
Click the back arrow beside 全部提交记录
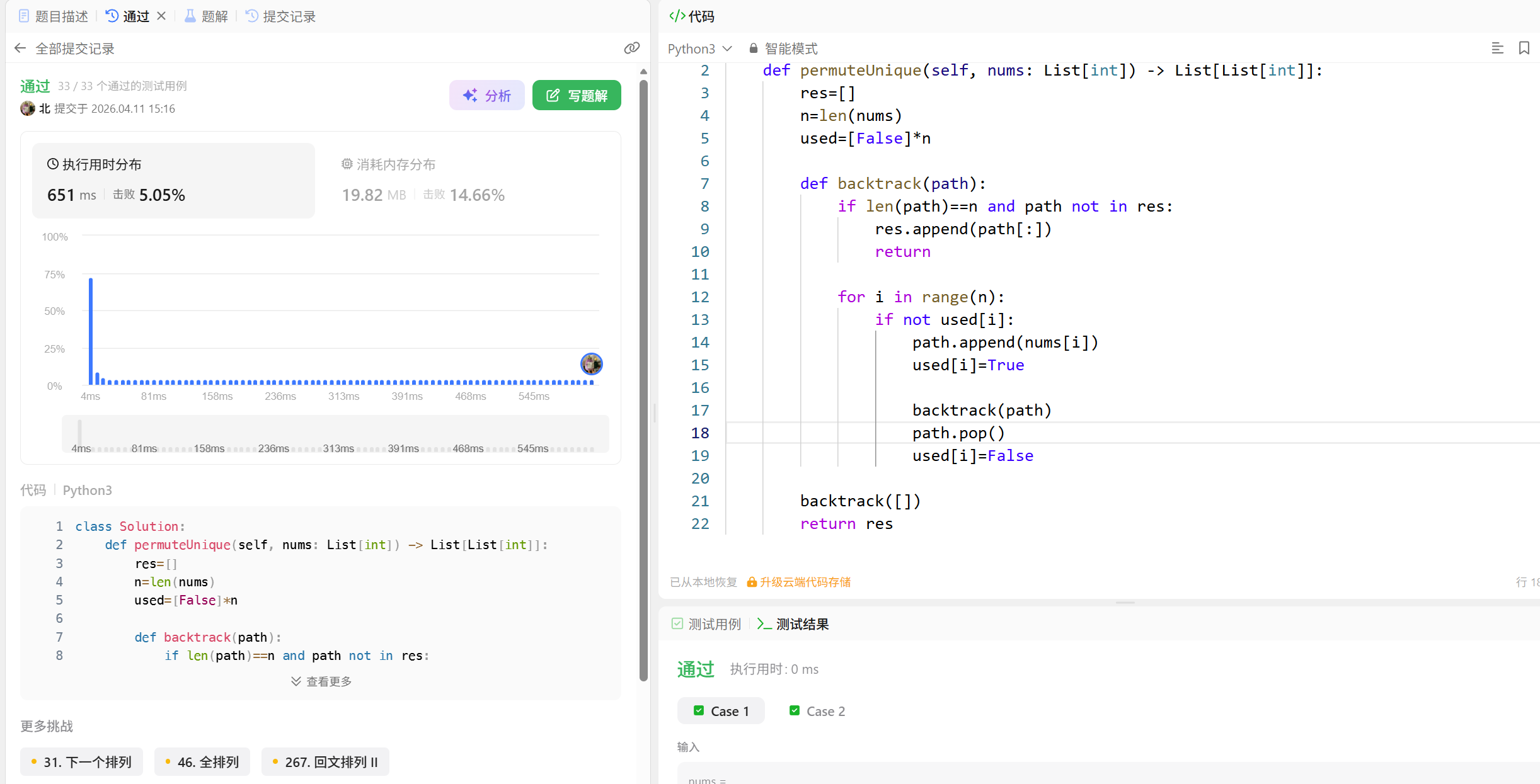[20, 48]
